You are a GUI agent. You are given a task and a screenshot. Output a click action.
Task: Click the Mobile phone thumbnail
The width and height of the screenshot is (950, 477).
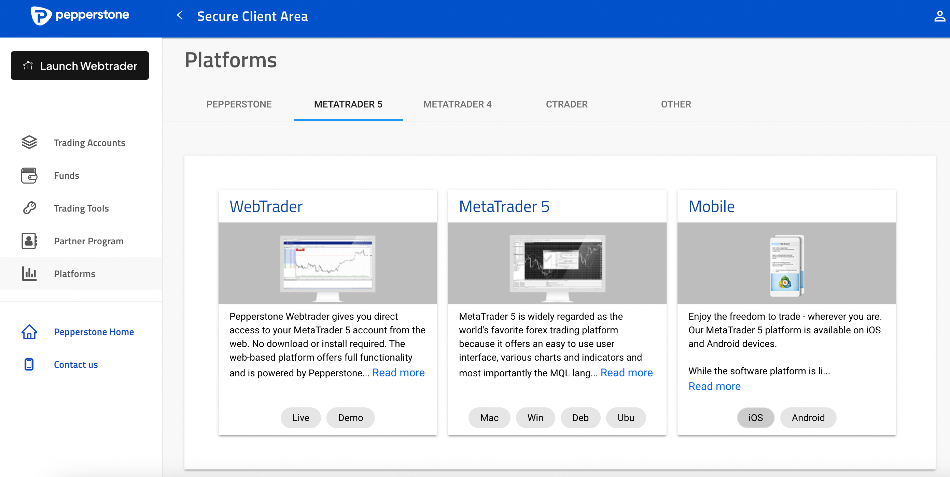coord(786,267)
